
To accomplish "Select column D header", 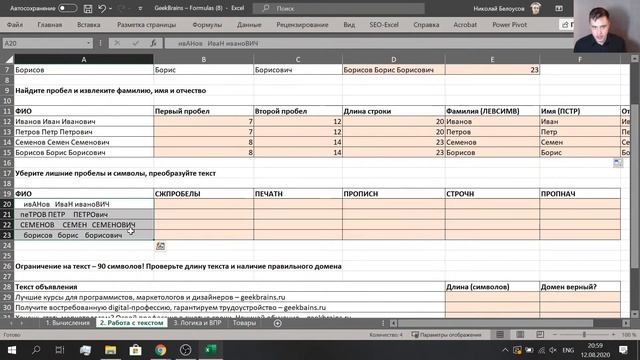I will (x=393, y=60).
